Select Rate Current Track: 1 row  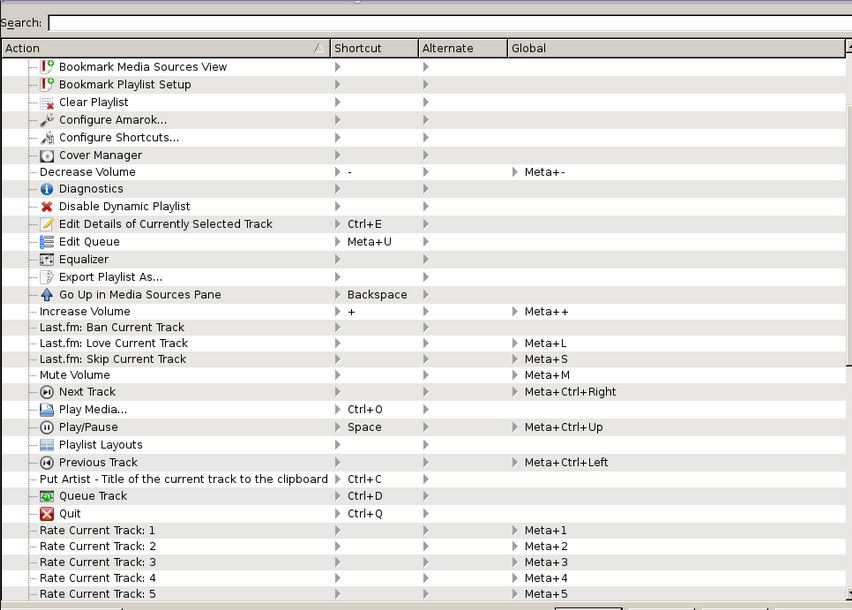coord(424,530)
